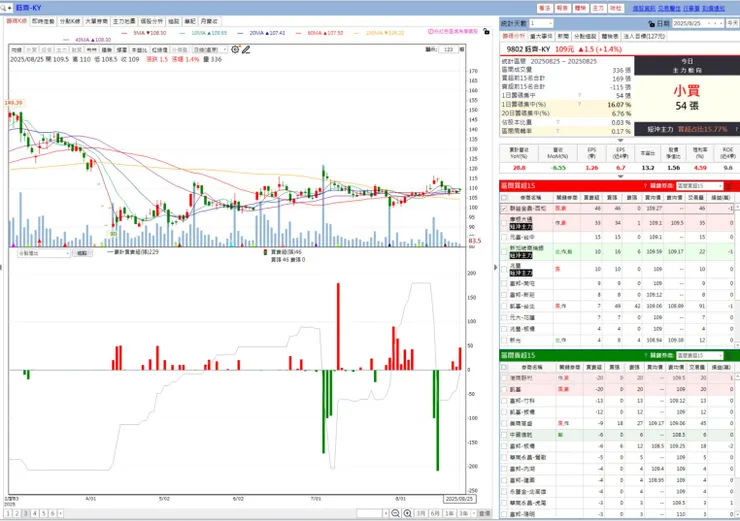
Task: Set chart range to 6月
Action: 435,513
